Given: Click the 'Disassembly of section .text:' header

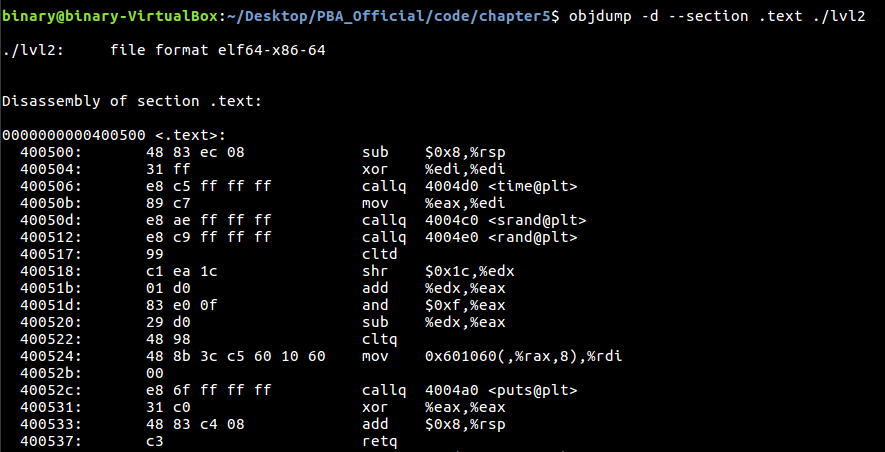Looking at the screenshot, I should (132, 101).
